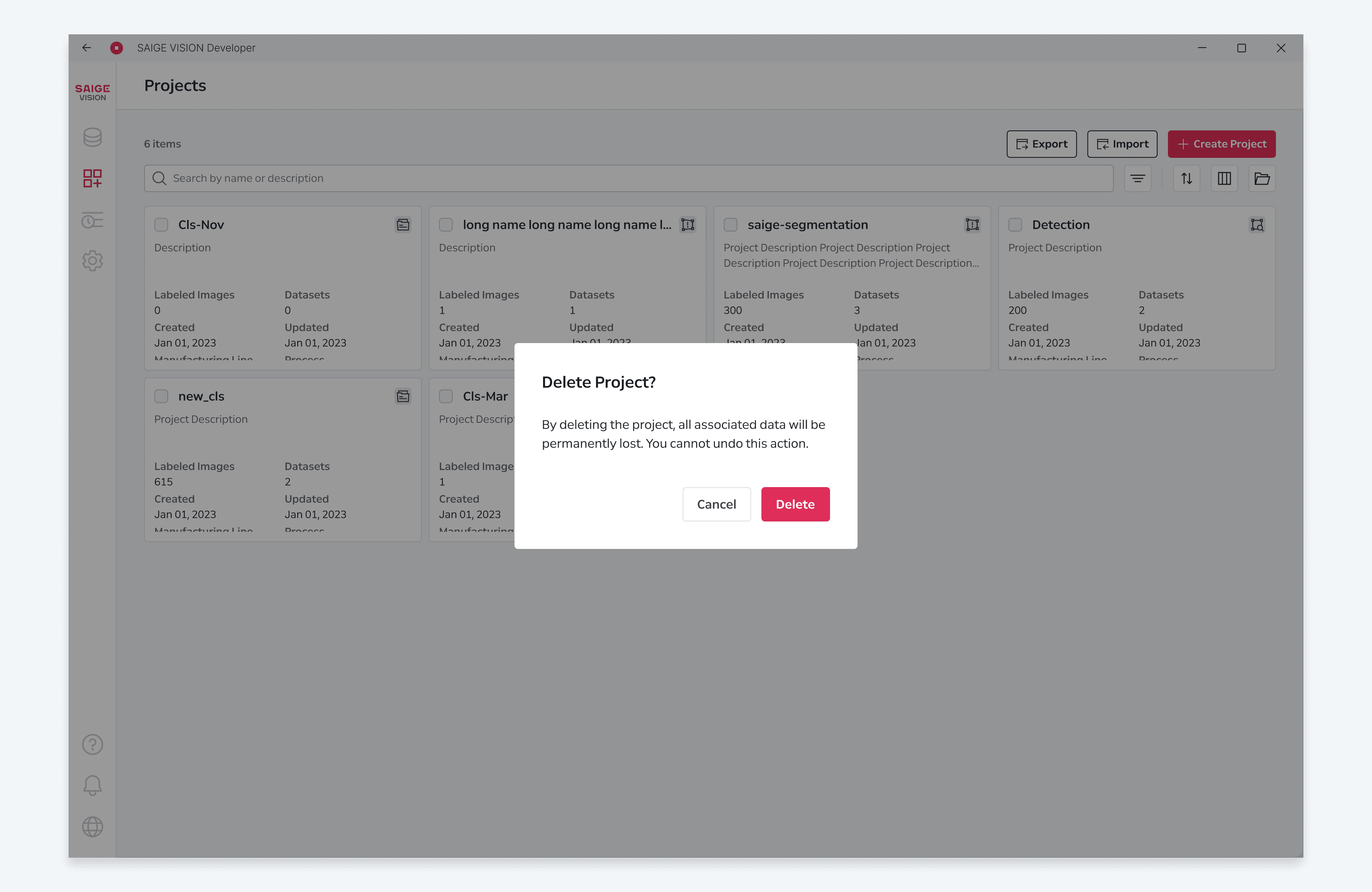Click the '6 items' count label
Viewport: 1372px width, 892px height.
click(163, 144)
